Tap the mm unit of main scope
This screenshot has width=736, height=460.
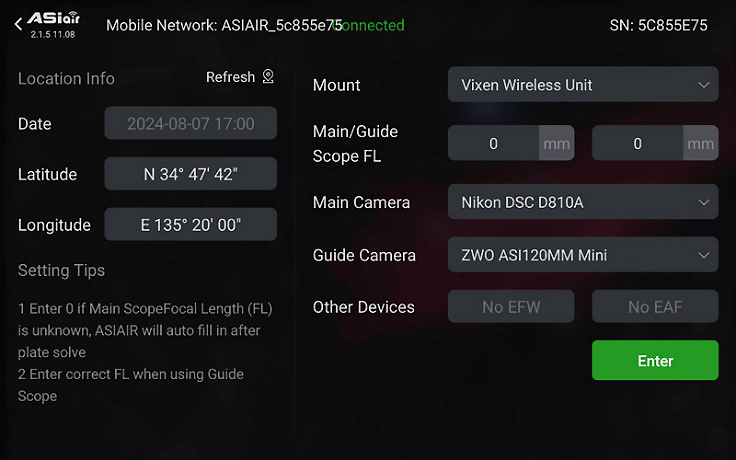557,143
